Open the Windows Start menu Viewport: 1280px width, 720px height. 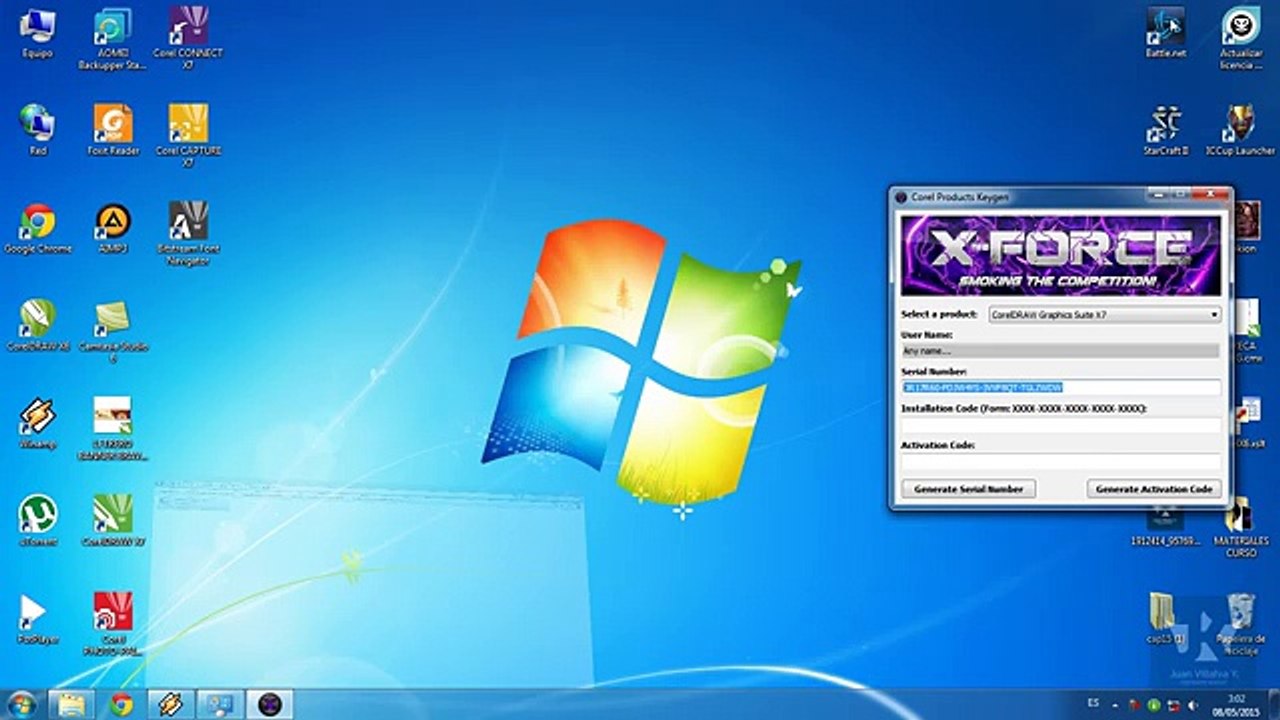coord(20,704)
